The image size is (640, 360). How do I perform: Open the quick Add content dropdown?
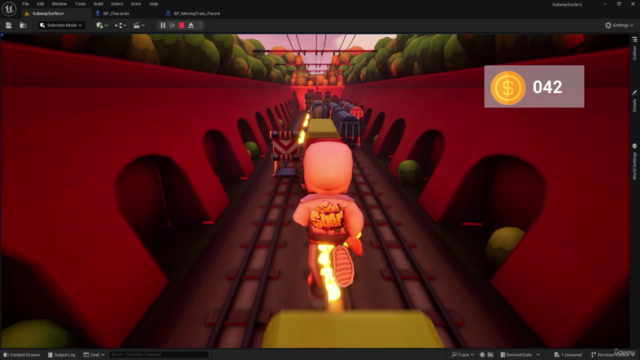[102, 25]
